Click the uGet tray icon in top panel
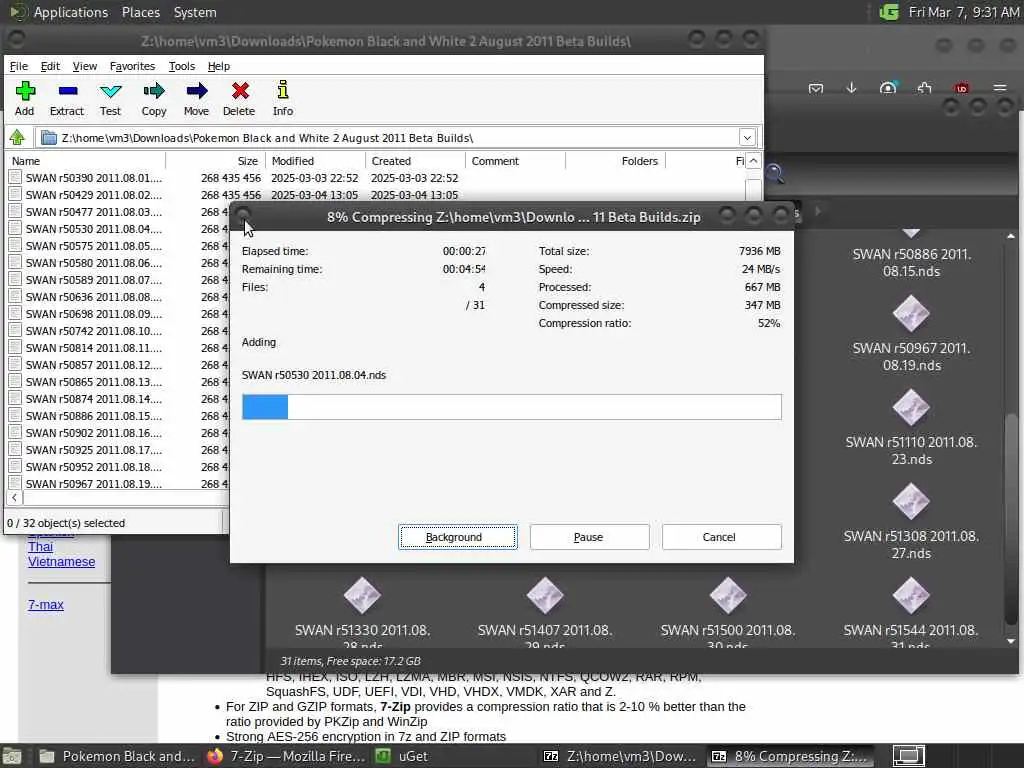Screen dimensions: 1024x768 (x=888, y=12)
